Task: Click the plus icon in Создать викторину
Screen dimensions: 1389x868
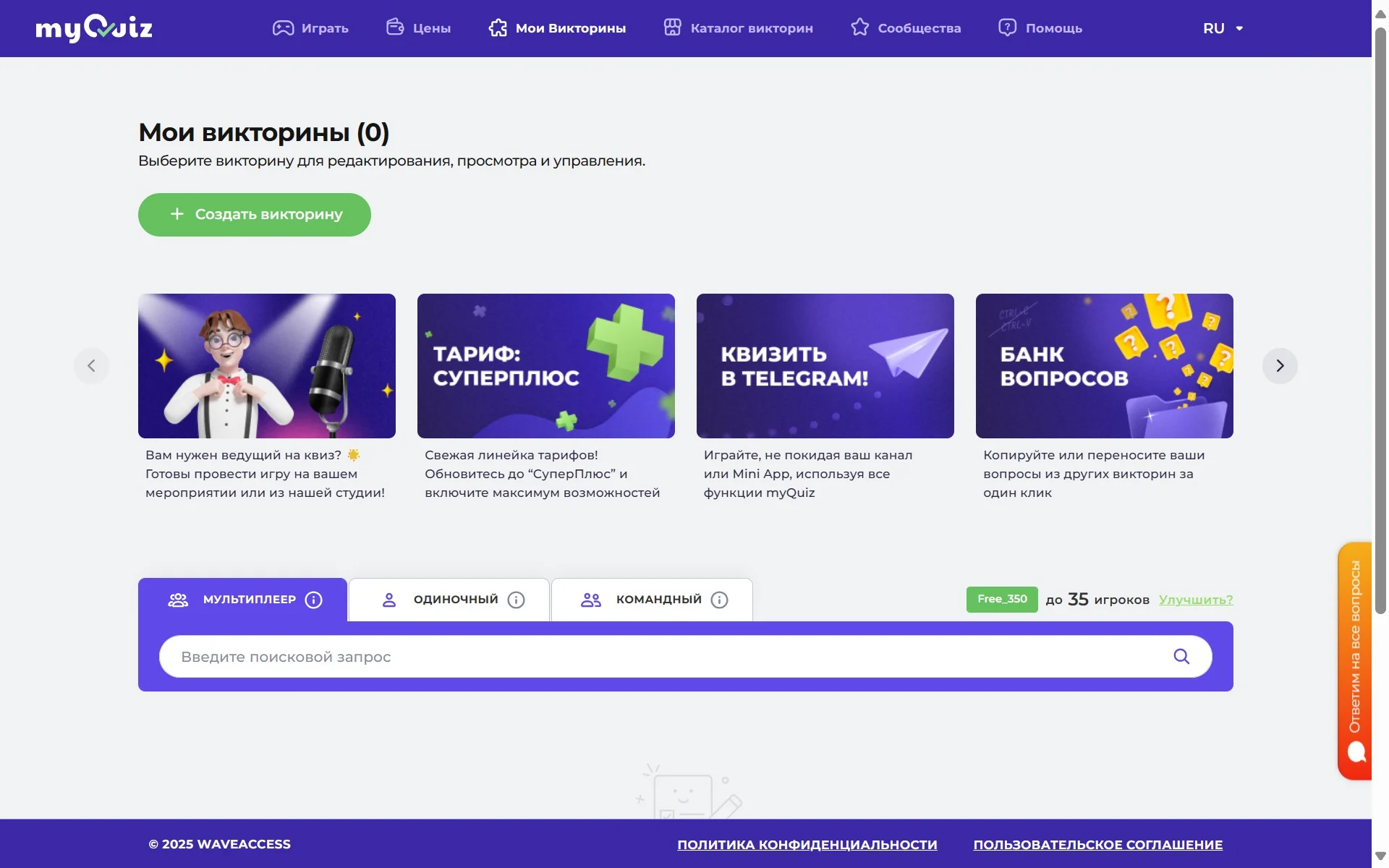Action: pyautogui.click(x=177, y=214)
